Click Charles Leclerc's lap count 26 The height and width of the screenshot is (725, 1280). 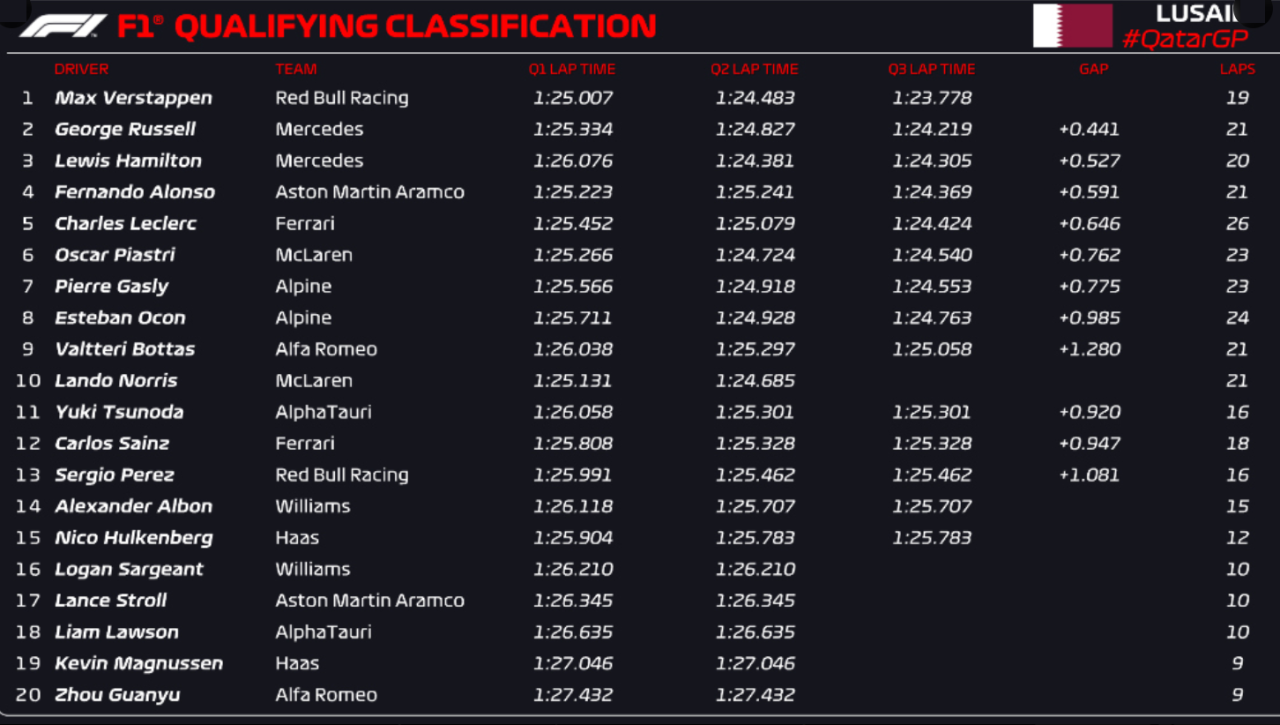click(1237, 224)
